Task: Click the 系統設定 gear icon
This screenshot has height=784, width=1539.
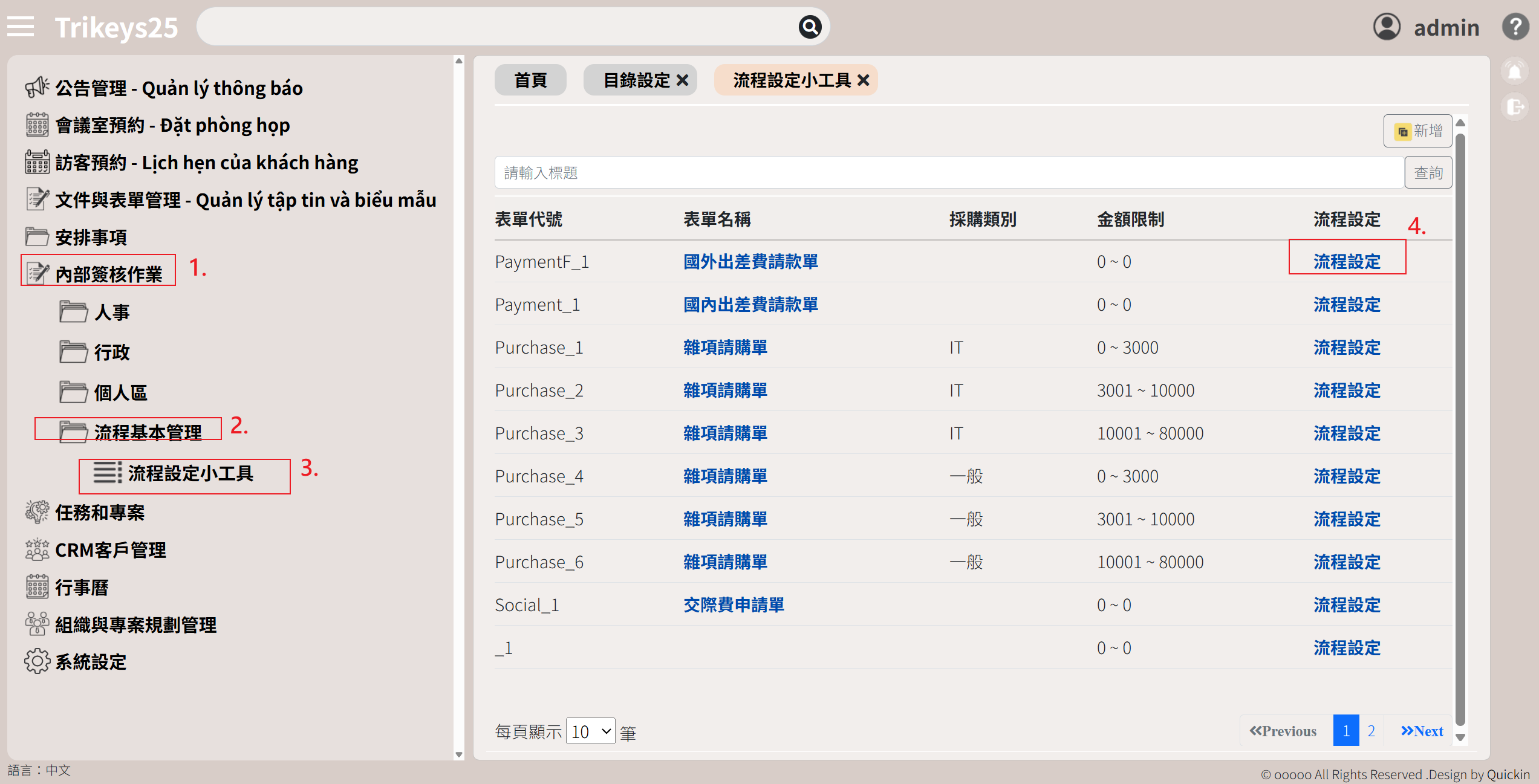Action: tap(37, 661)
